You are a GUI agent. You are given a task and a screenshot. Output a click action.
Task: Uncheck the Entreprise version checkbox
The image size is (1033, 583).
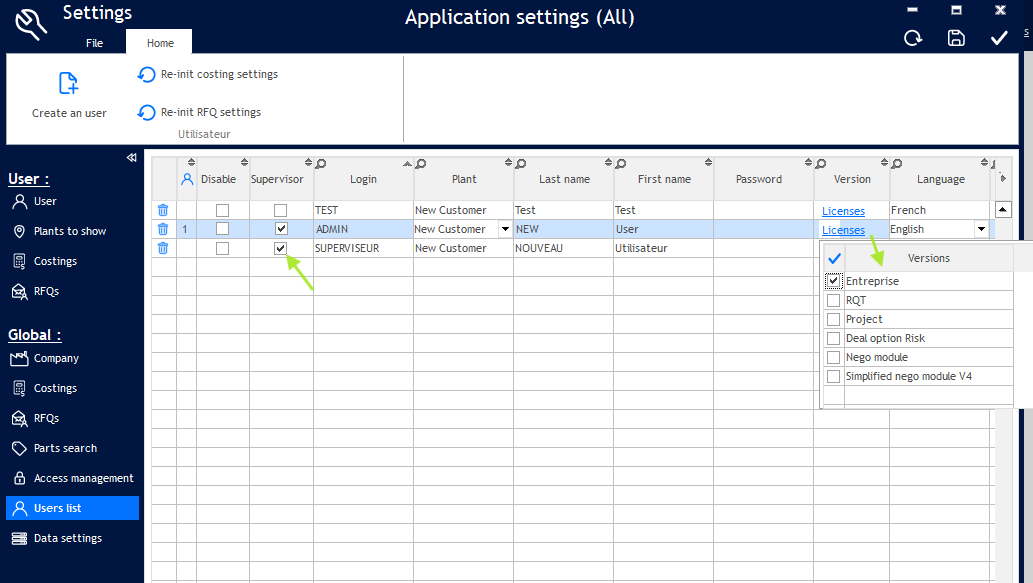pyautogui.click(x=833, y=281)
